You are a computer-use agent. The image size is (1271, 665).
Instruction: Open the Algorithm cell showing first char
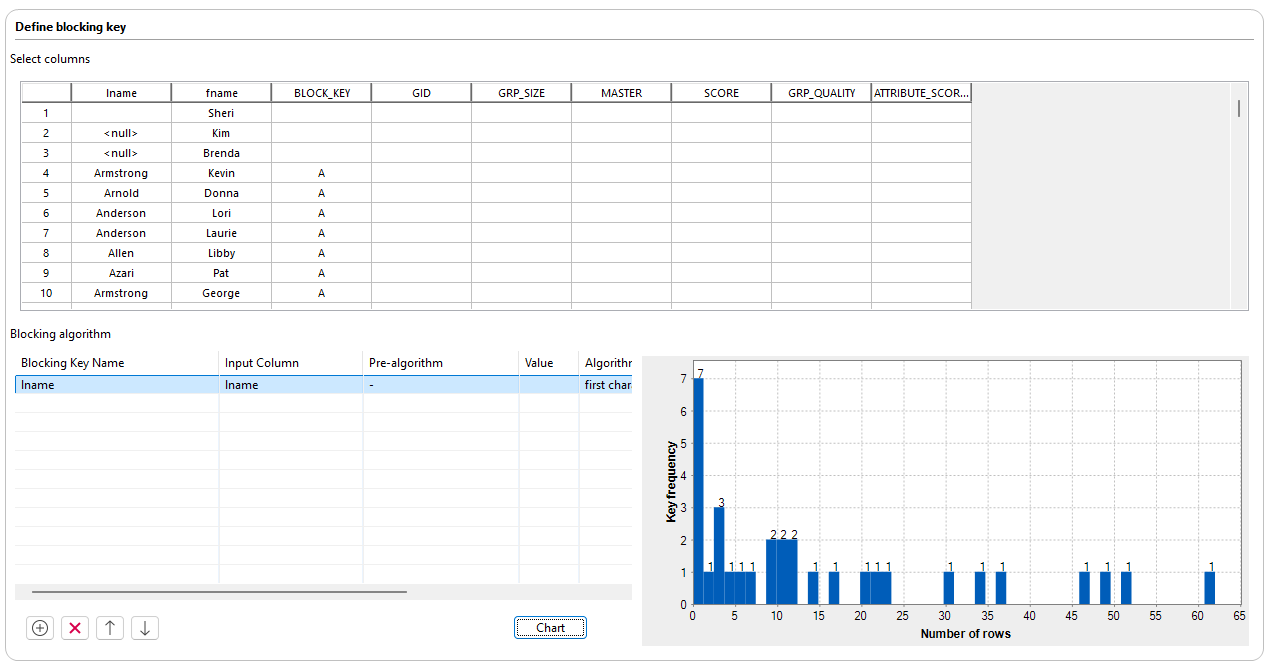coord(606,385)
